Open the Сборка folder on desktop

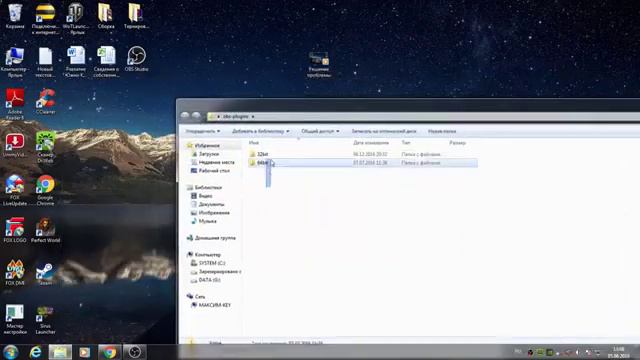(106, 16)
